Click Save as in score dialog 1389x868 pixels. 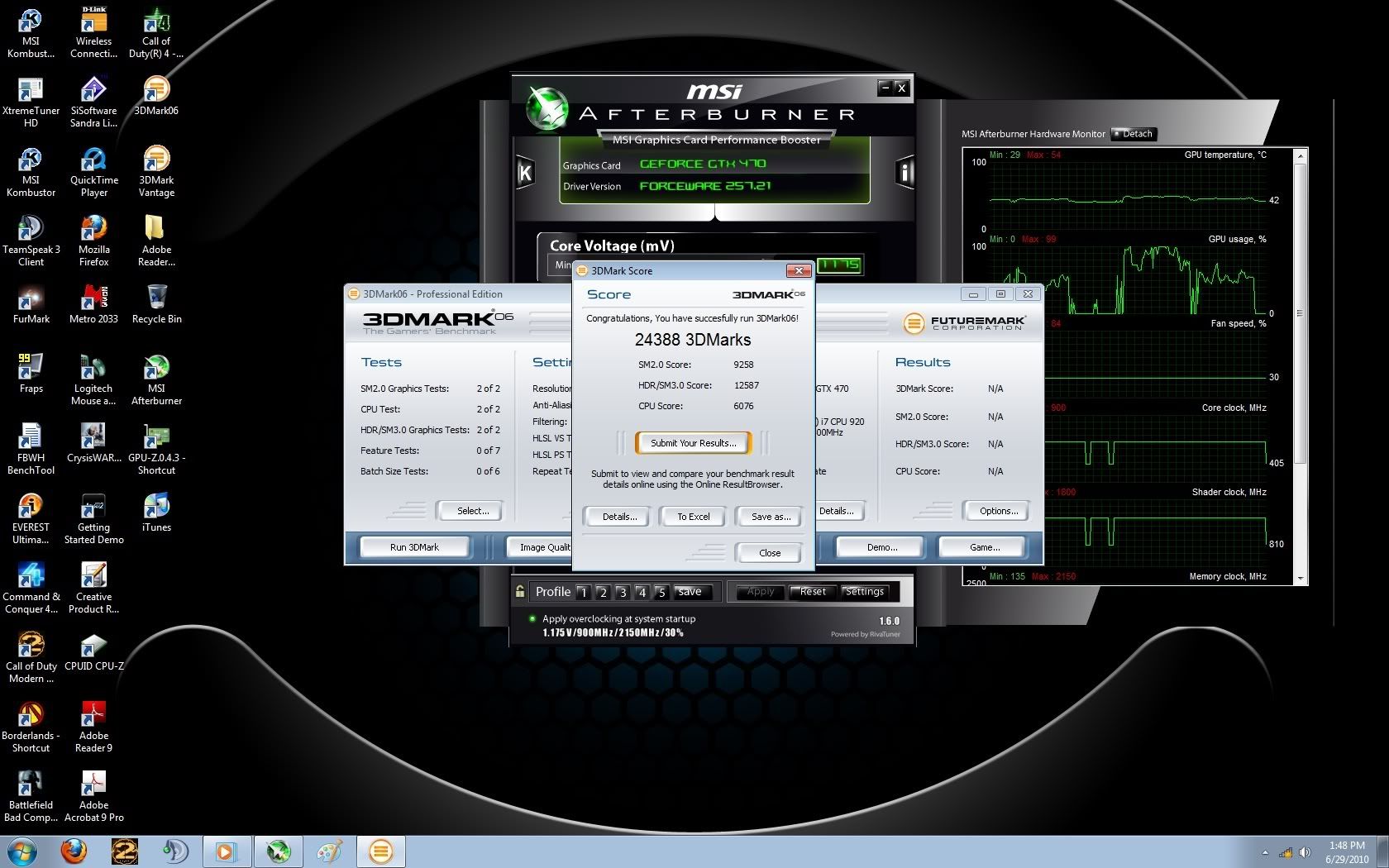point(771,517)
